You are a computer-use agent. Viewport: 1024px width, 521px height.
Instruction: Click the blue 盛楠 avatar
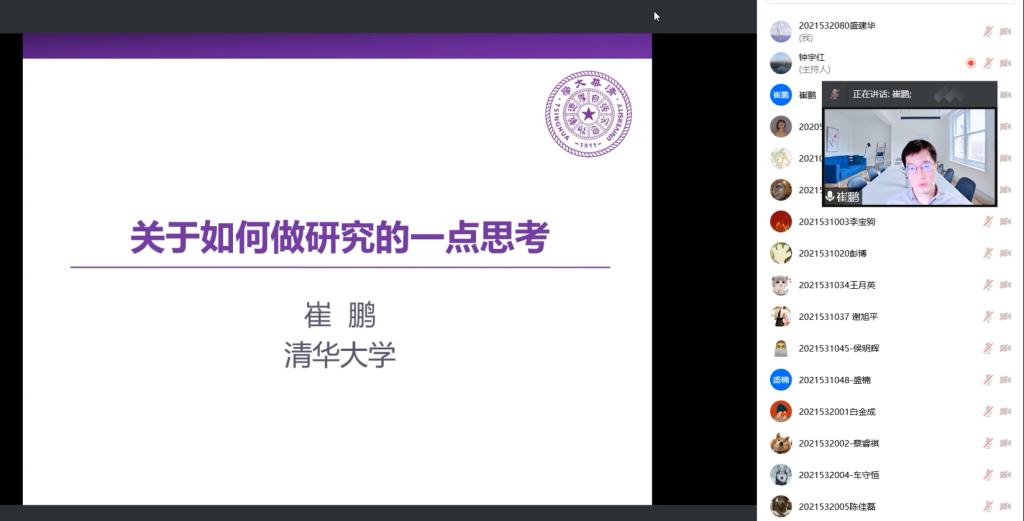781,380
